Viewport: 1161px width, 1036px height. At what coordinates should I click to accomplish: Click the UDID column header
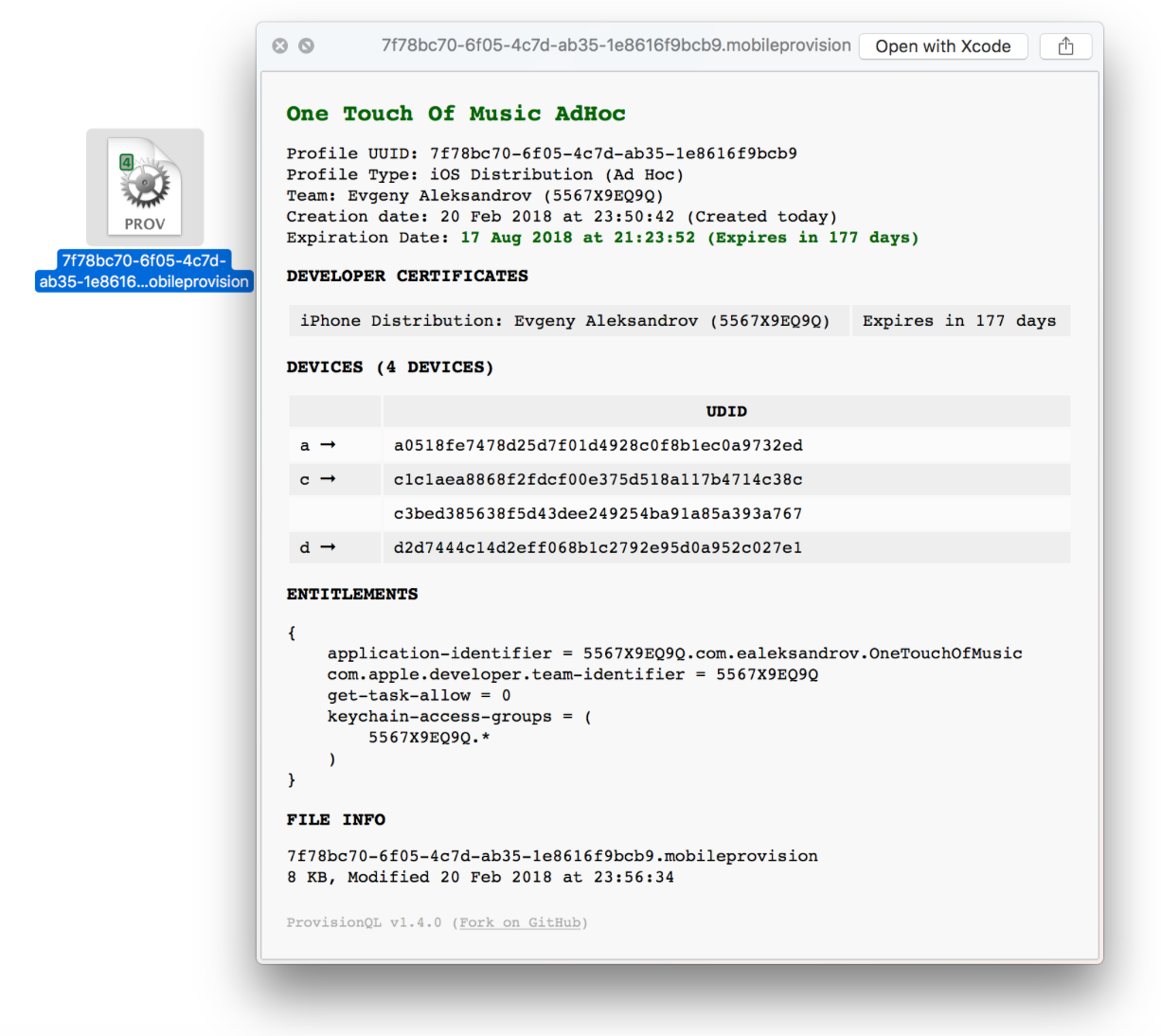pos(725,411)
